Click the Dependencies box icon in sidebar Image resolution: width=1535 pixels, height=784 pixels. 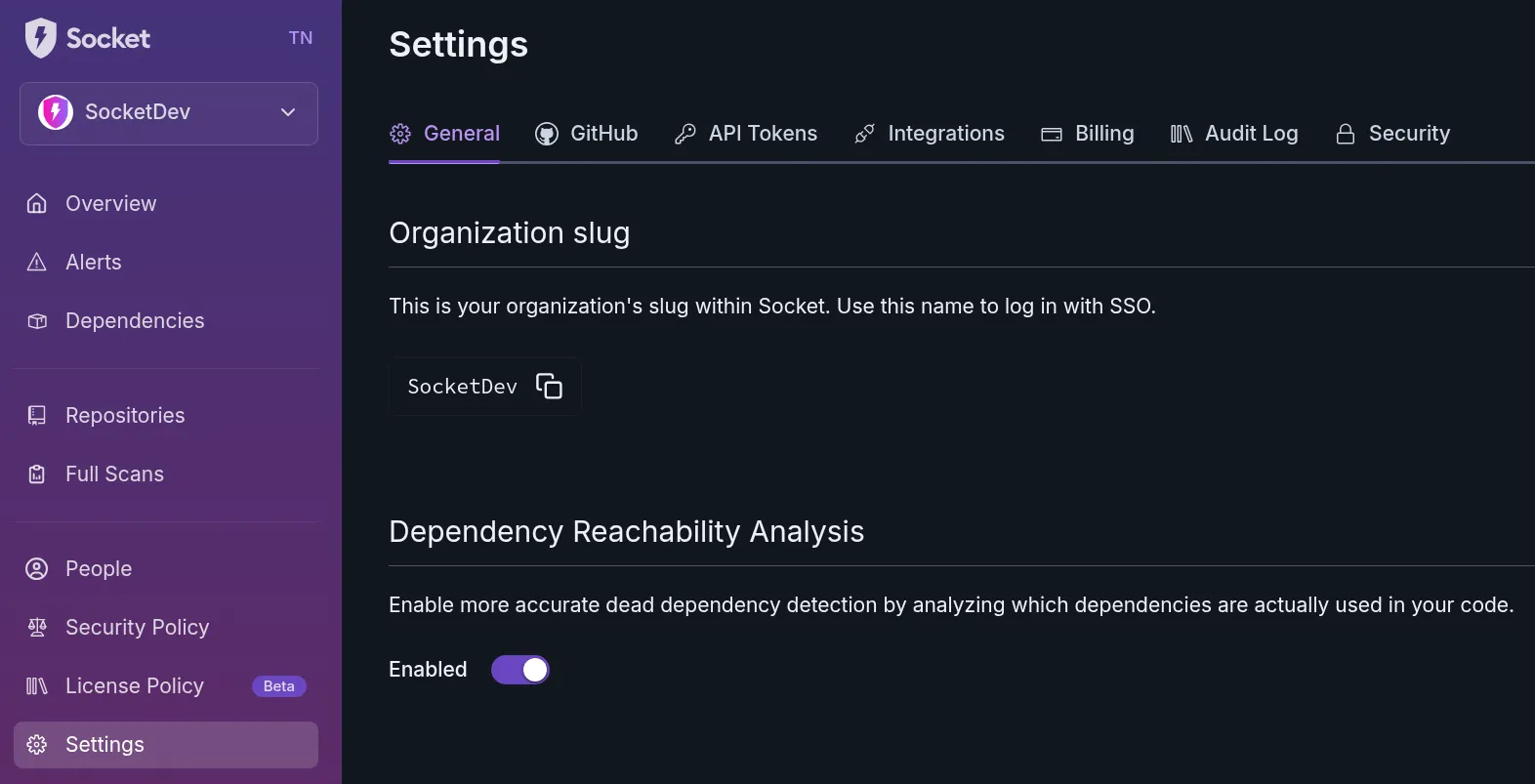tap(37, 321)
